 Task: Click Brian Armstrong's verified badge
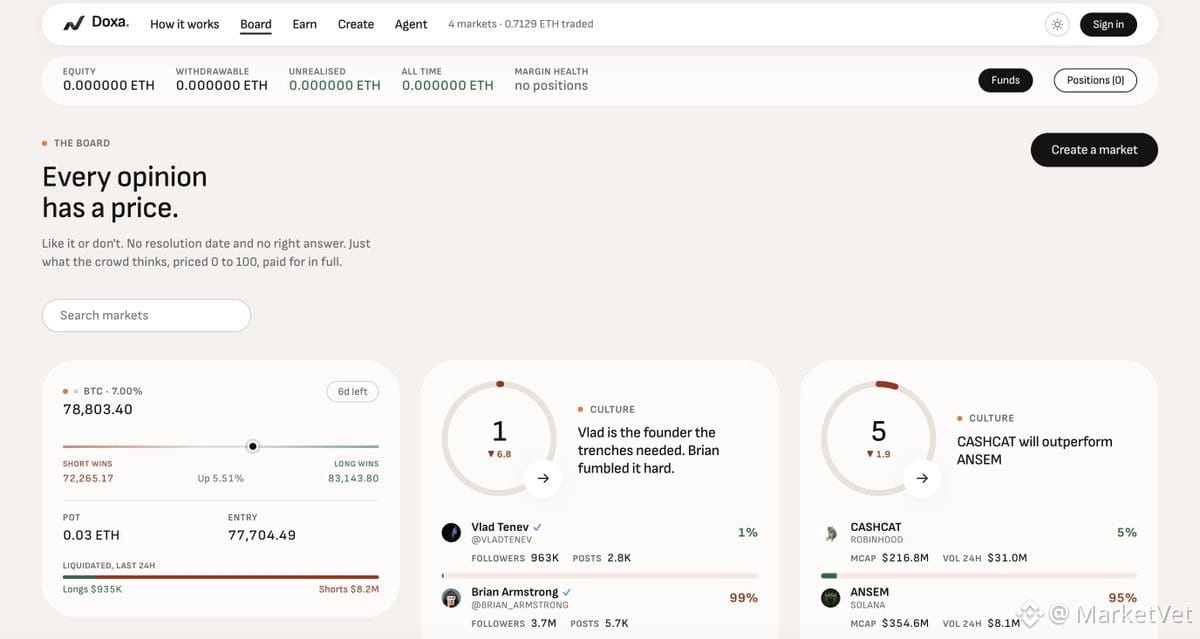point(567,592)
